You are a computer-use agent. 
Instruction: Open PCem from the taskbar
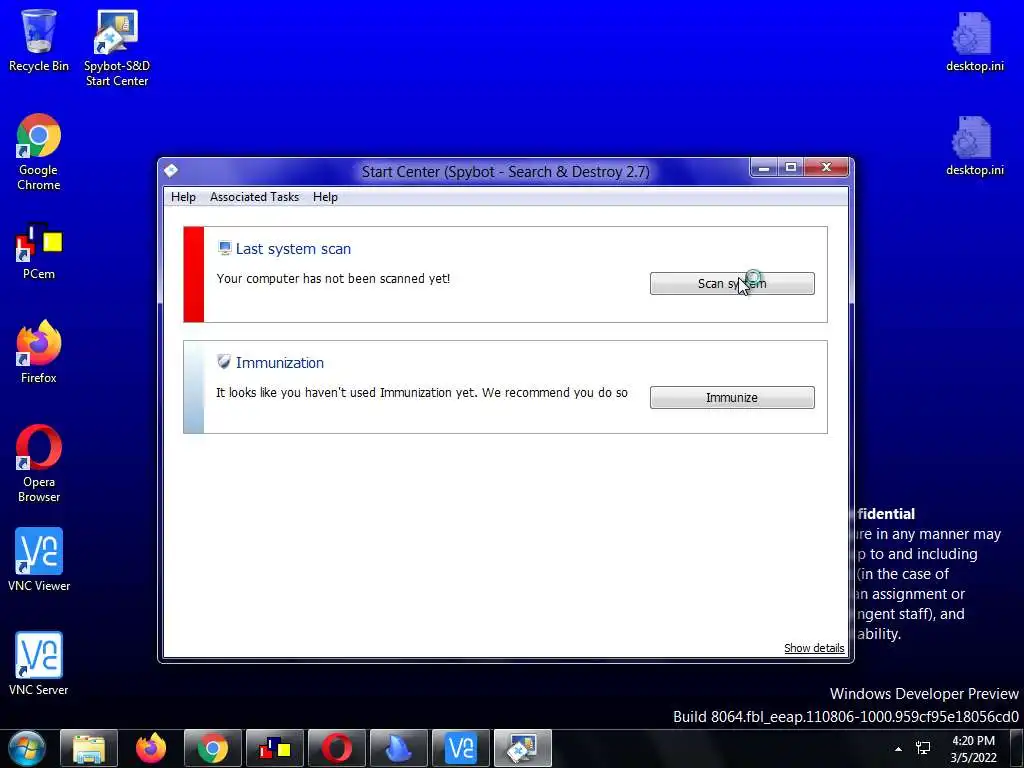(275, 748)
